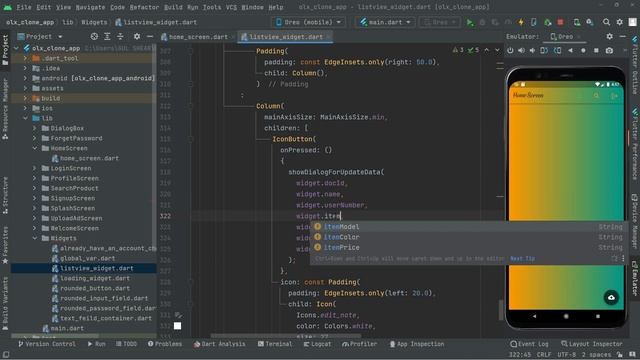Expand all in Project panel
Image resolution: width=640 pixels, height=360 pixels.
click(x=107, y=36)
